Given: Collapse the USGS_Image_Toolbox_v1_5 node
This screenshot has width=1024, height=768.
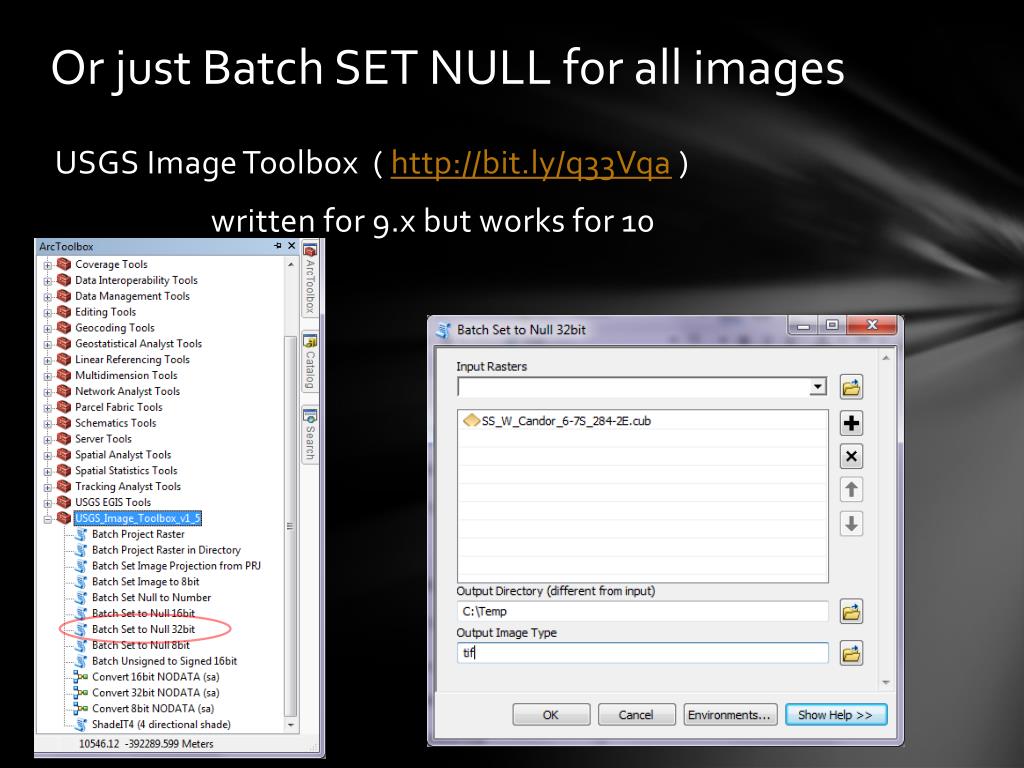Looking at the screenshot, I should [48, 519].
